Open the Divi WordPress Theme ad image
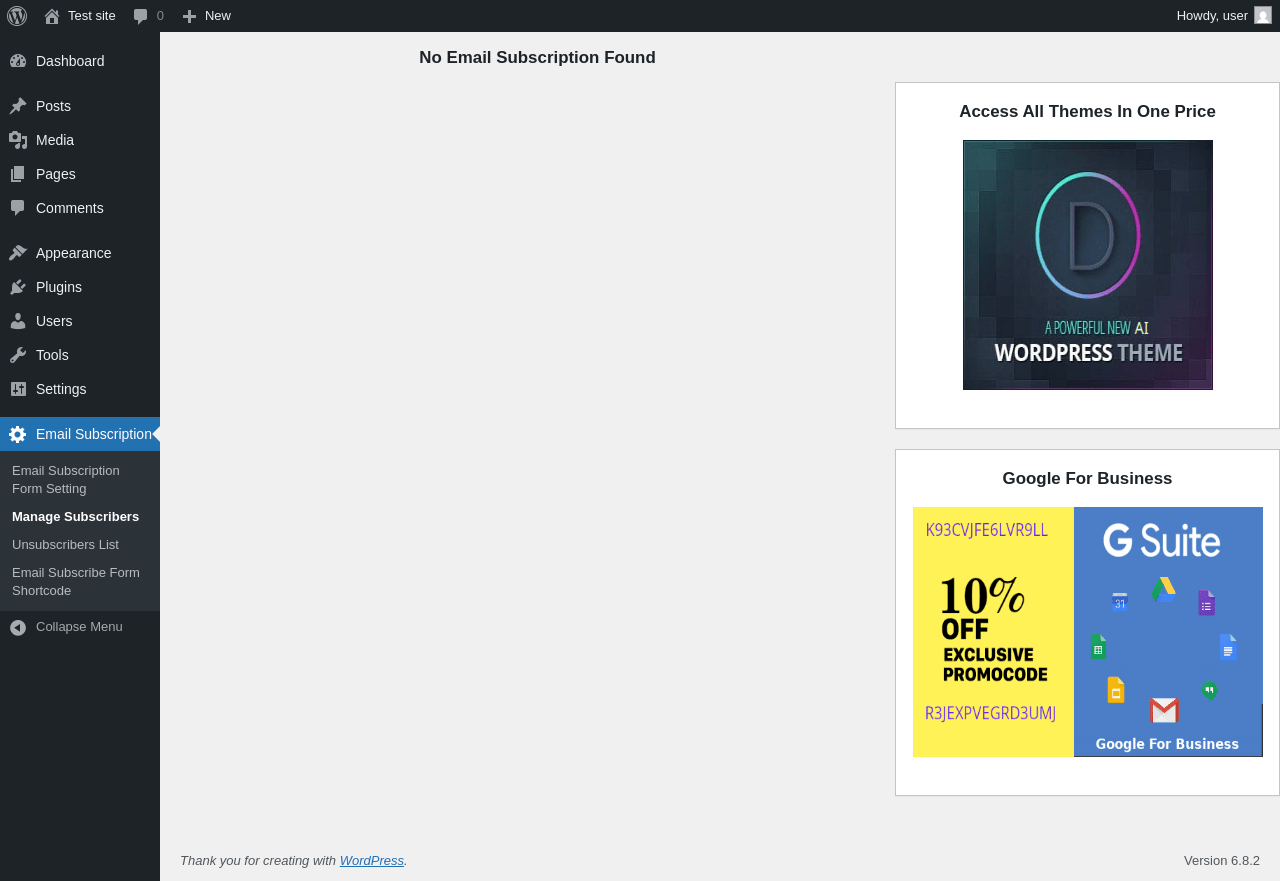This screenshot has height=881, width=1280. (1088, 265)
